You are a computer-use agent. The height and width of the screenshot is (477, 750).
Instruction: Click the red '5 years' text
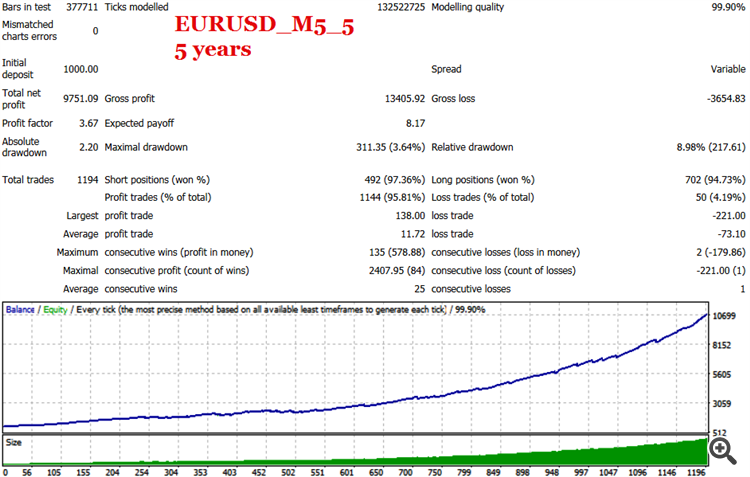(x=213, y=49)
